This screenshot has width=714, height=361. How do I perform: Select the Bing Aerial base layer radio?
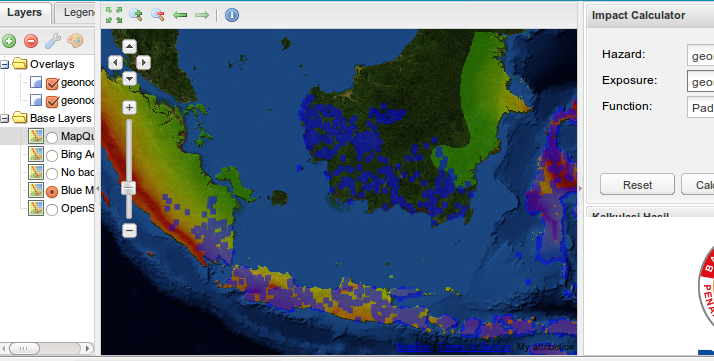click(x=52, y=155)
